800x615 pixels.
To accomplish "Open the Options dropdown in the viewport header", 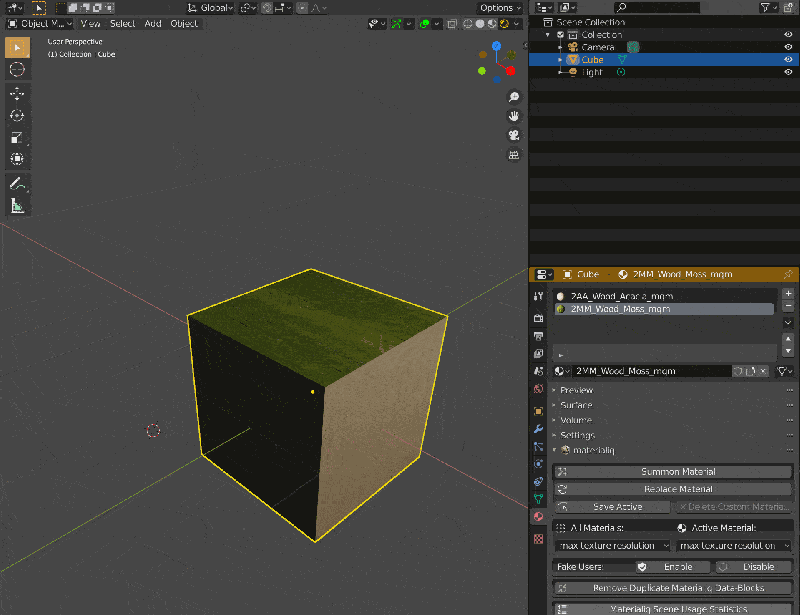I will 500,8.
